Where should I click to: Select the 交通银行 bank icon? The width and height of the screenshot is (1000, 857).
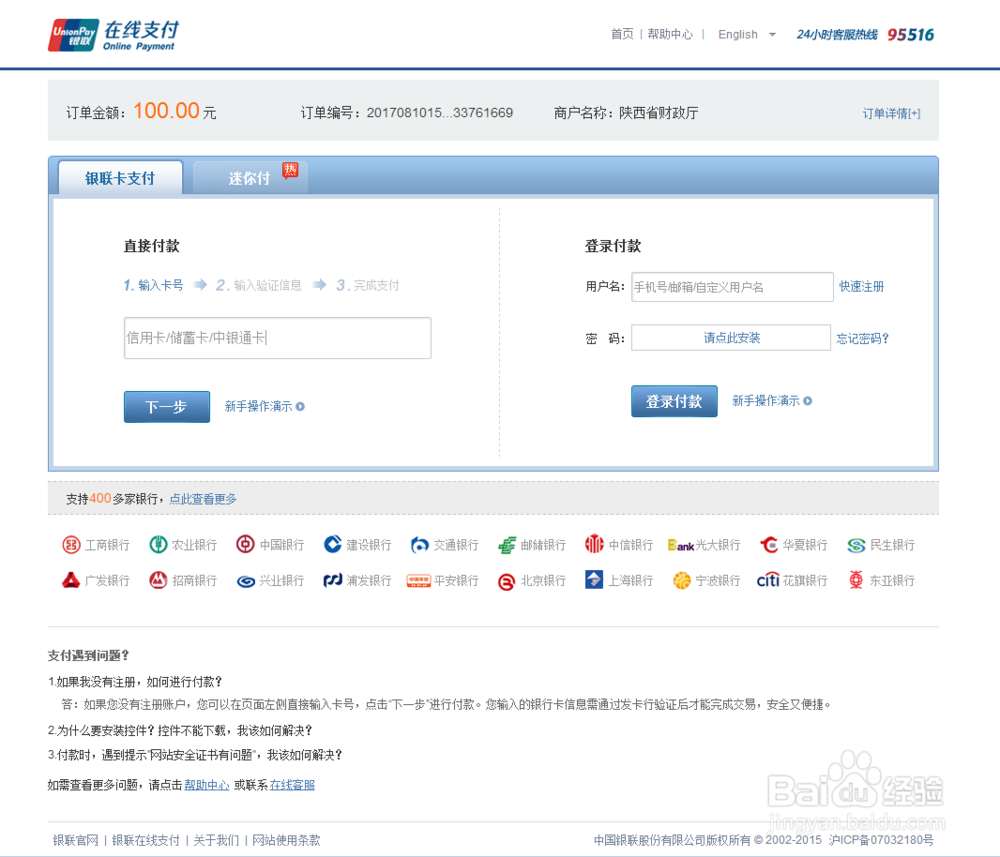[420, 545]
